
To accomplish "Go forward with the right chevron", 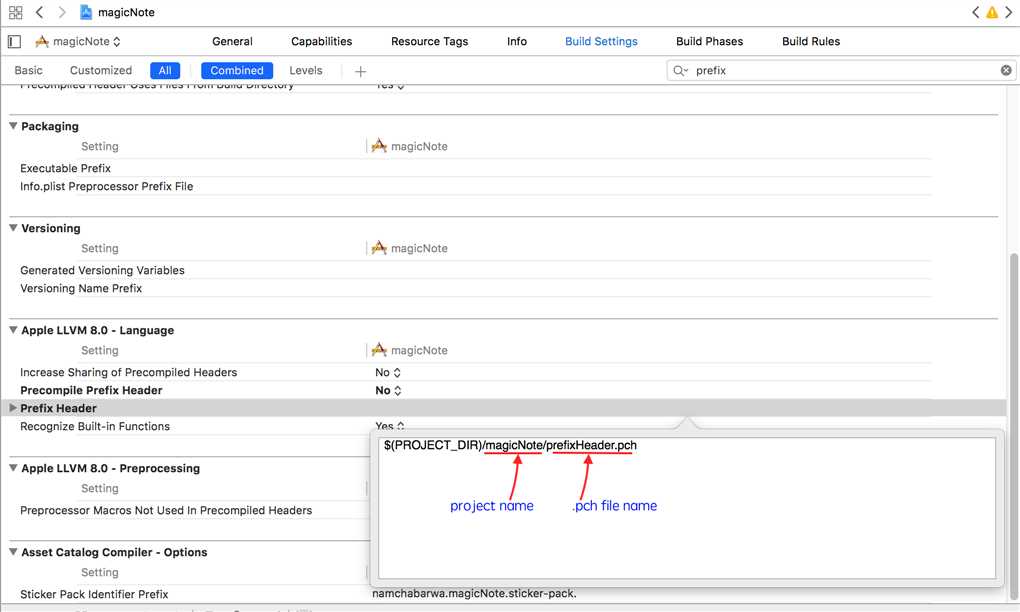I will (x=62, y=12).
